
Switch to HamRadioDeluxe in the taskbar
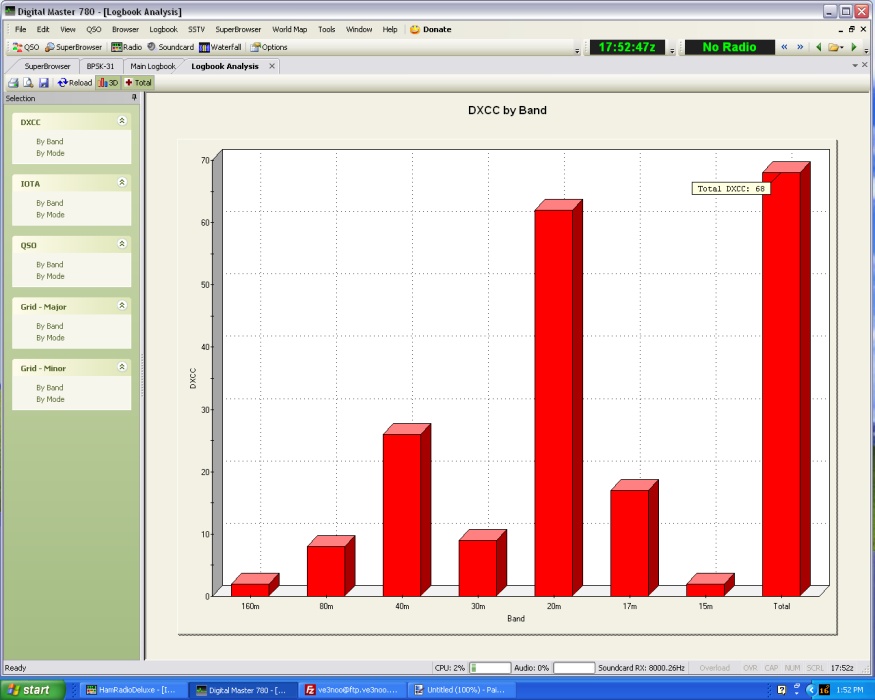(x=130, y=690)
